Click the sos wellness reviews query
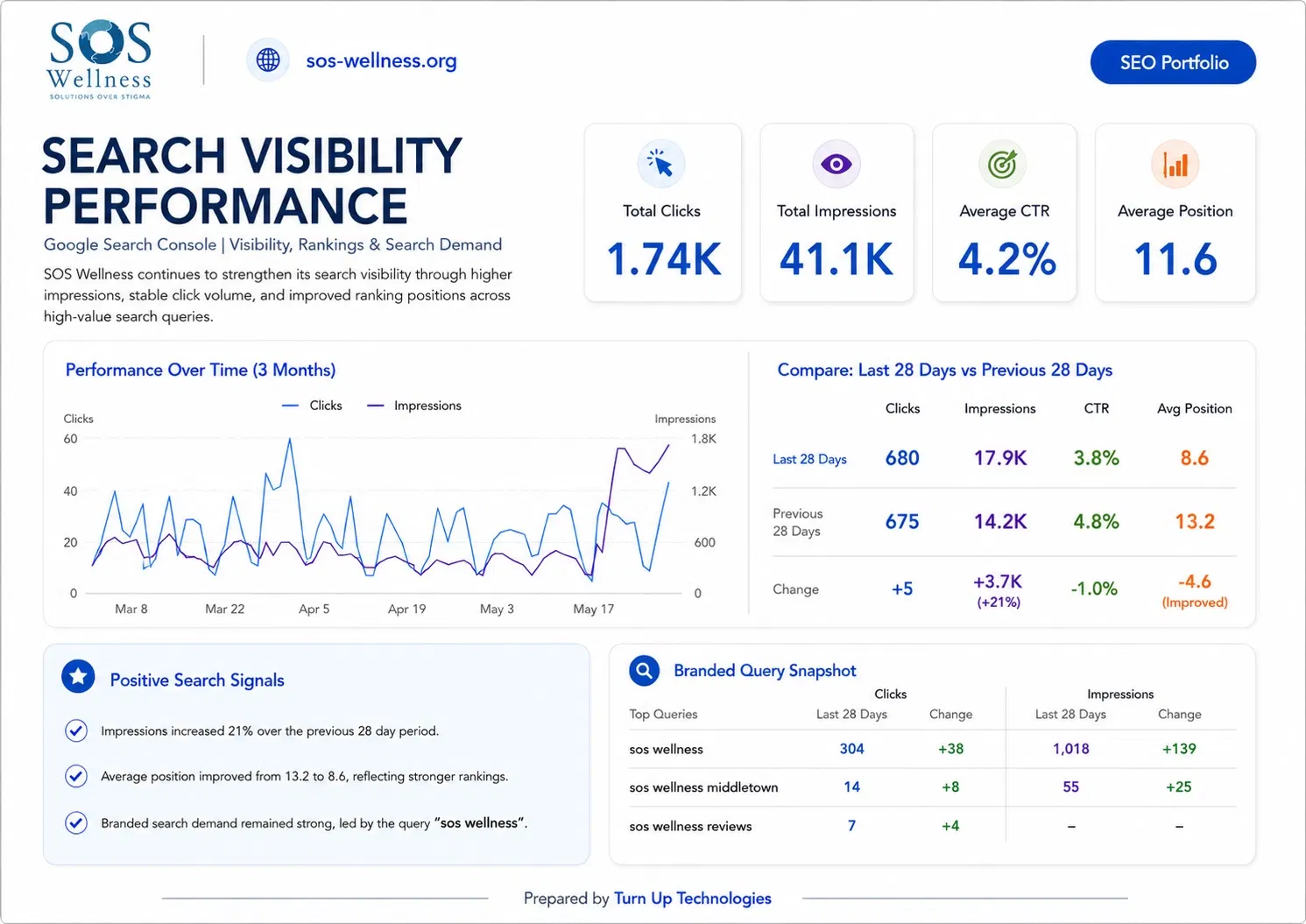Viewport: 1306px width, 924px height. click(x=690, y=826)
